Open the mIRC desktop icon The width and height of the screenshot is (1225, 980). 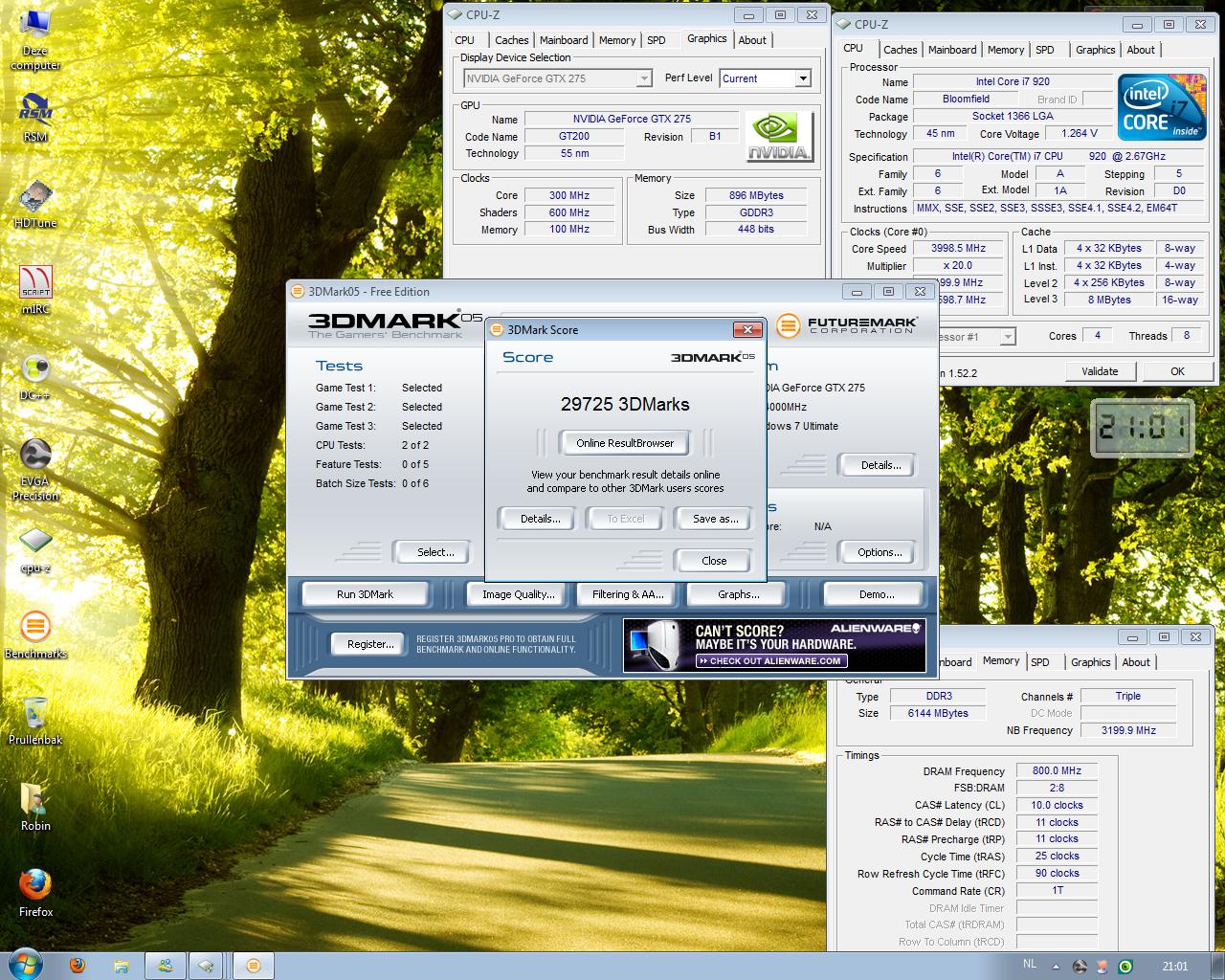[x=35, y=289]
